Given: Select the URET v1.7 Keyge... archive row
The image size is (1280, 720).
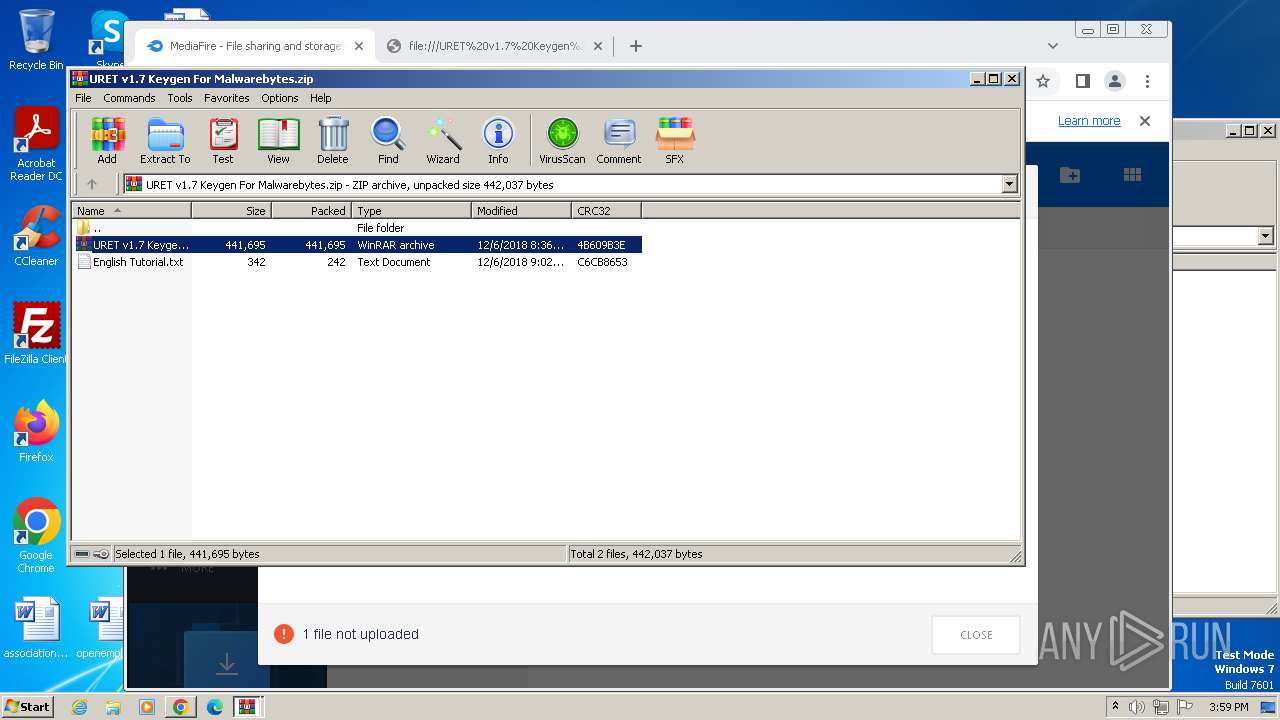Looking at the screenshot, I should click(x=356, y=245).
